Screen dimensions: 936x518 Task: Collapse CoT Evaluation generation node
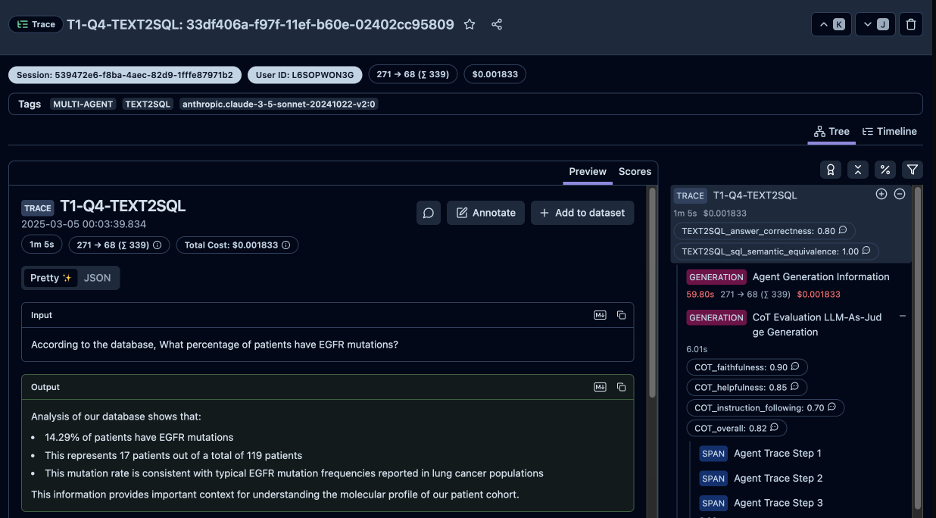tap(903, 316)
